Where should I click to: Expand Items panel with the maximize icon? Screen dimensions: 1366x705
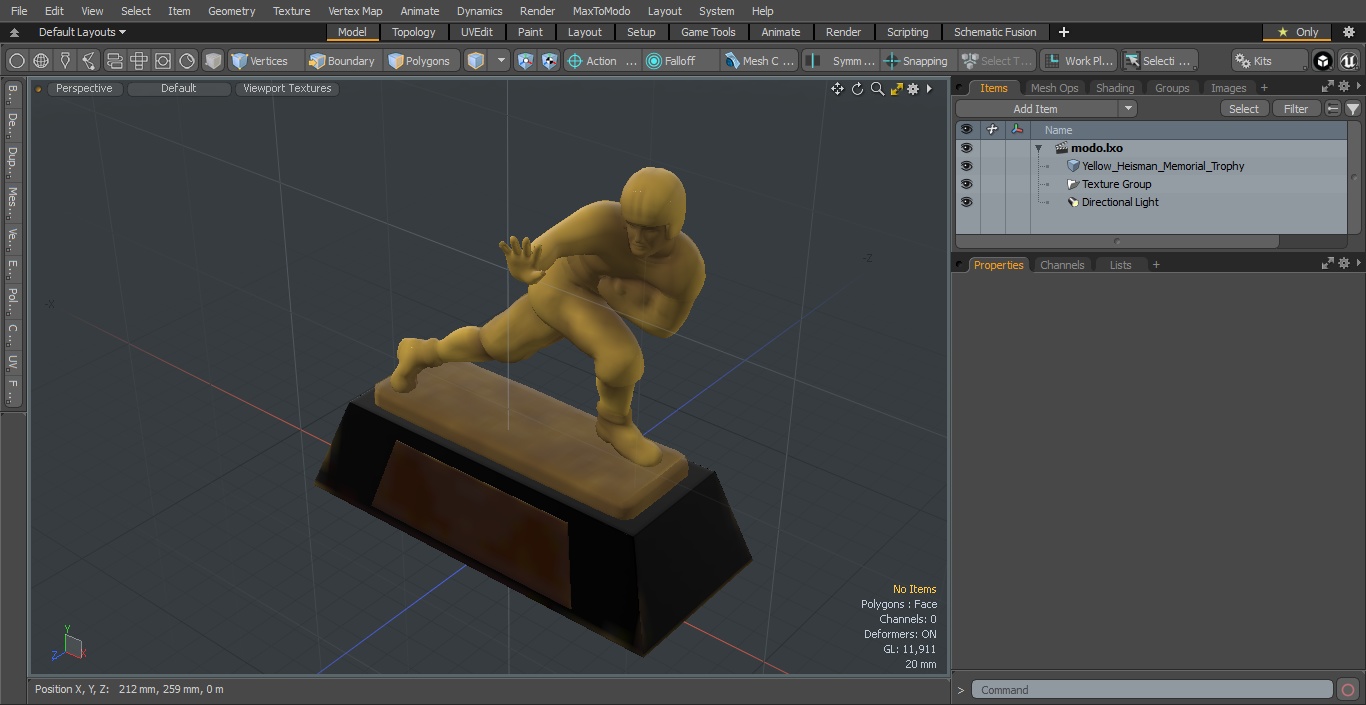click(1328, 87)
